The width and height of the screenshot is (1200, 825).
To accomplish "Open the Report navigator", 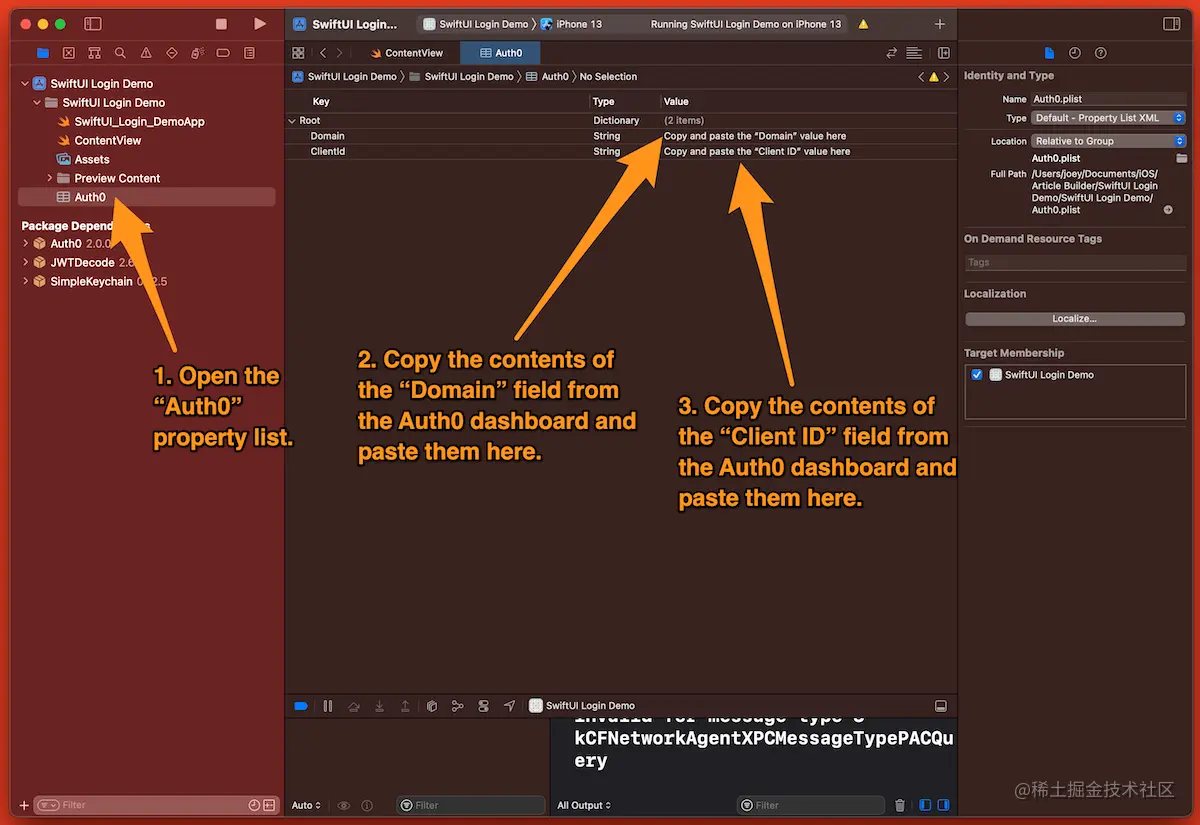I will point(249,52).
